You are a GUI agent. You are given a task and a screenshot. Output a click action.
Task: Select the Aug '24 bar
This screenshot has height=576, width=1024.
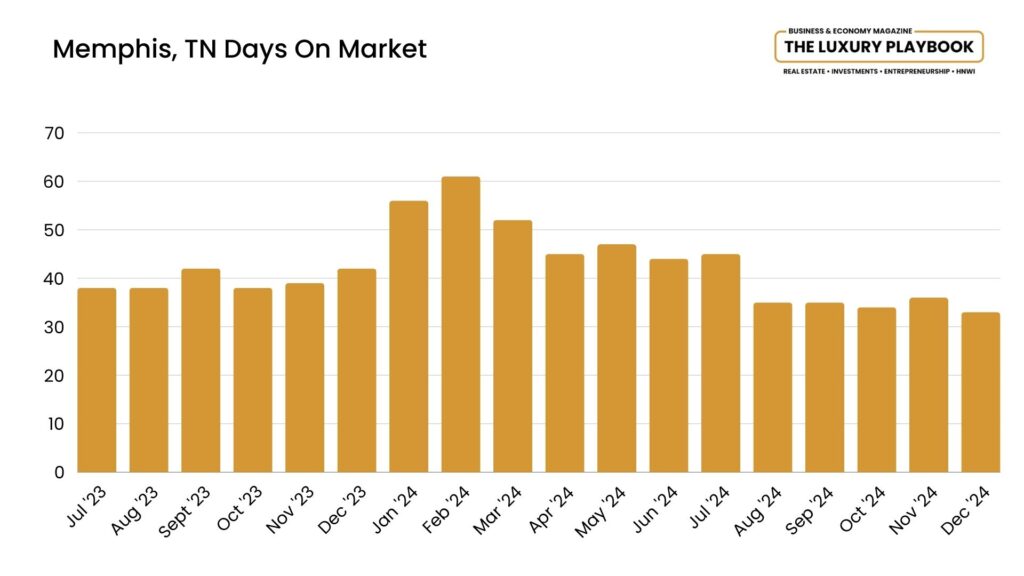(x=773, y=387)
